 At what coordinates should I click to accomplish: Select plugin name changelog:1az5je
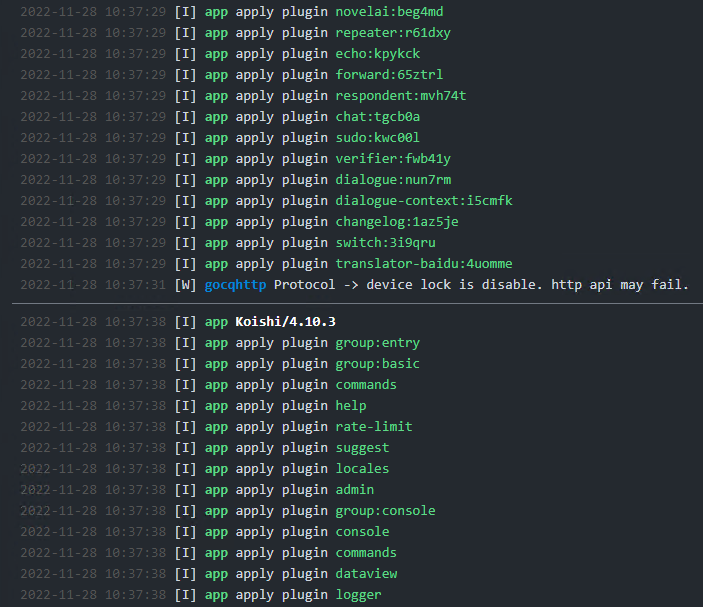click(397, 222)
